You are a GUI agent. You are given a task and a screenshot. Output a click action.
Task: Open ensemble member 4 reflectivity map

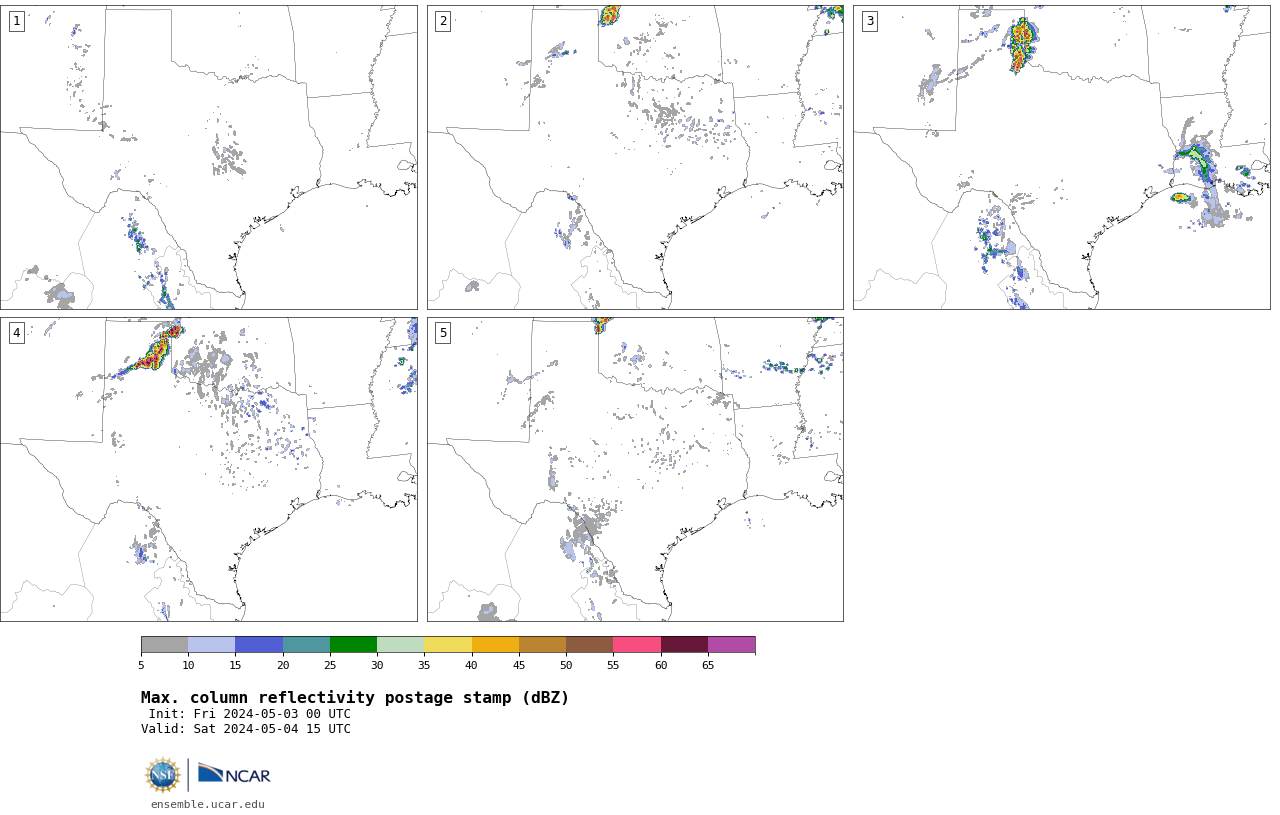tap(209, 469)
